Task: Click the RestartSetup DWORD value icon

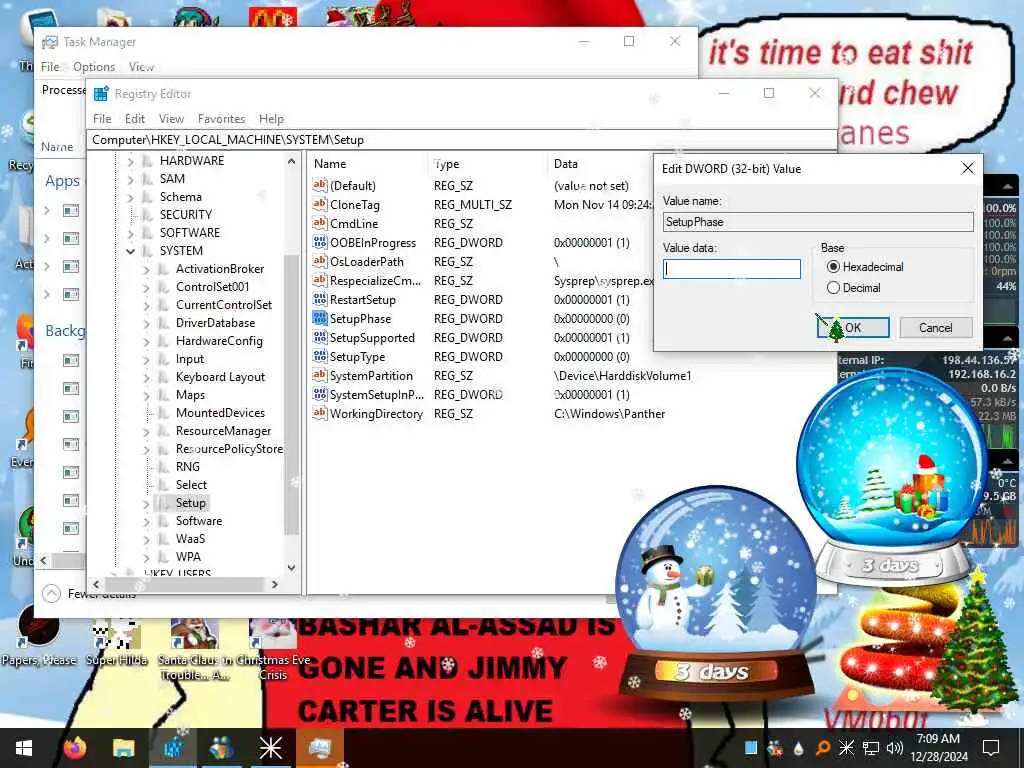Action: coord(319,299)
